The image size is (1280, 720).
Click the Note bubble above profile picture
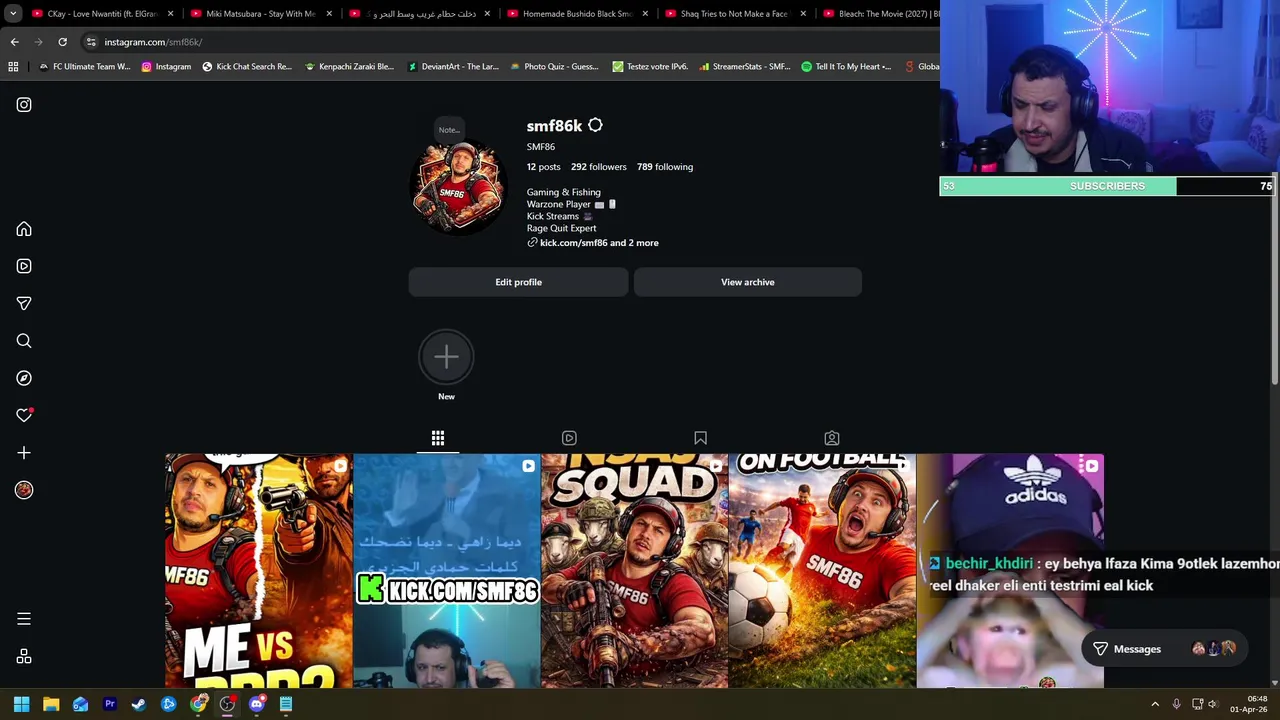[x=449, y=130]
